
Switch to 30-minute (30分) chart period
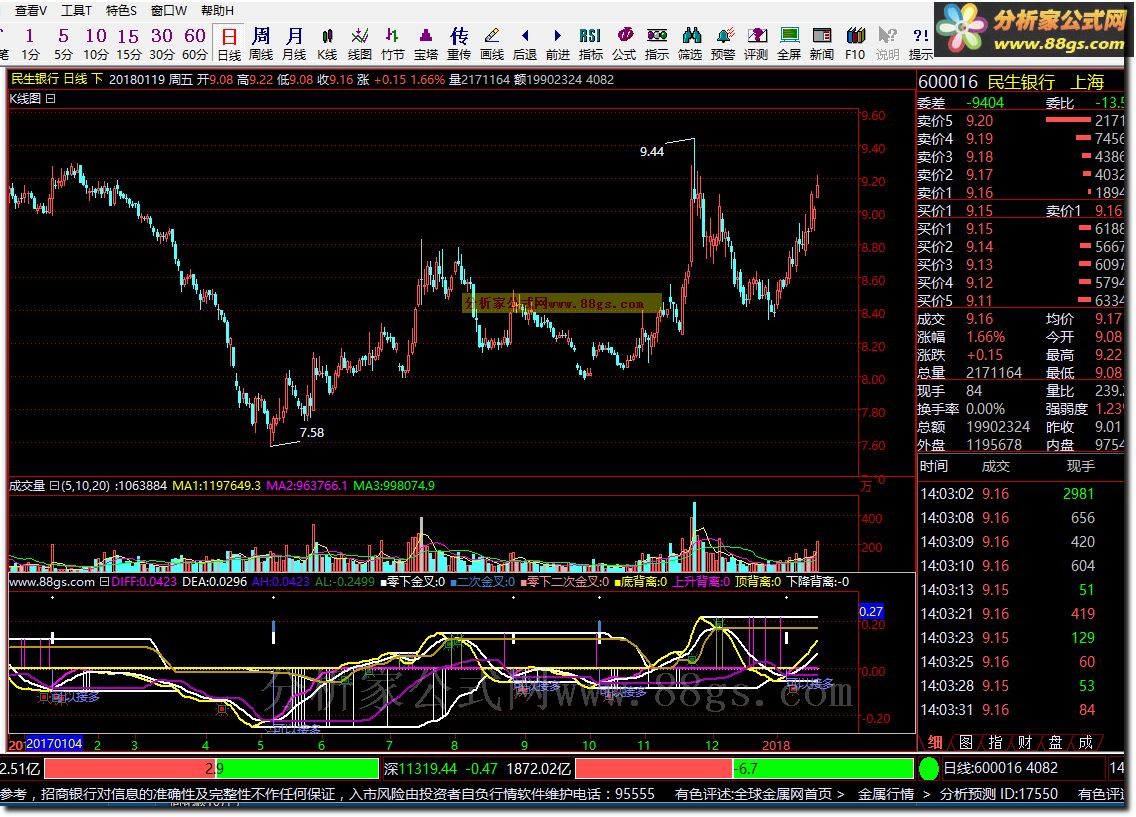pyautogui.click(x=162, y=43)
